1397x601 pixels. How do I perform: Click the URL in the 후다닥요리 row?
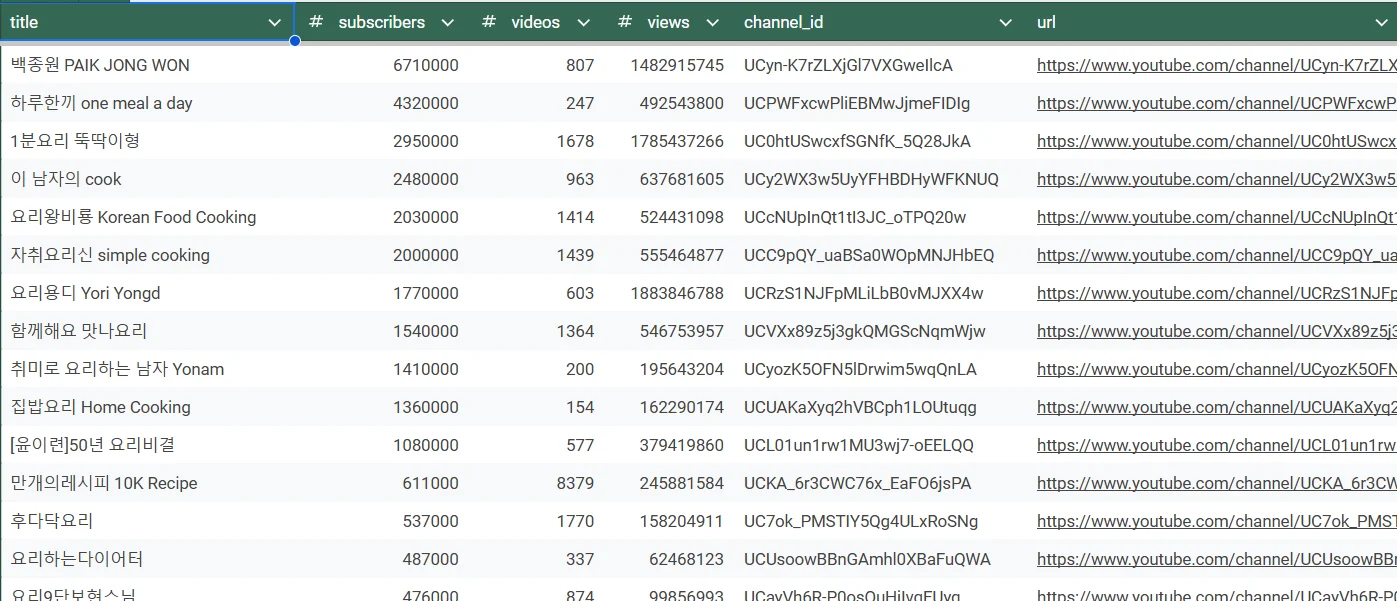[1216, 521]
